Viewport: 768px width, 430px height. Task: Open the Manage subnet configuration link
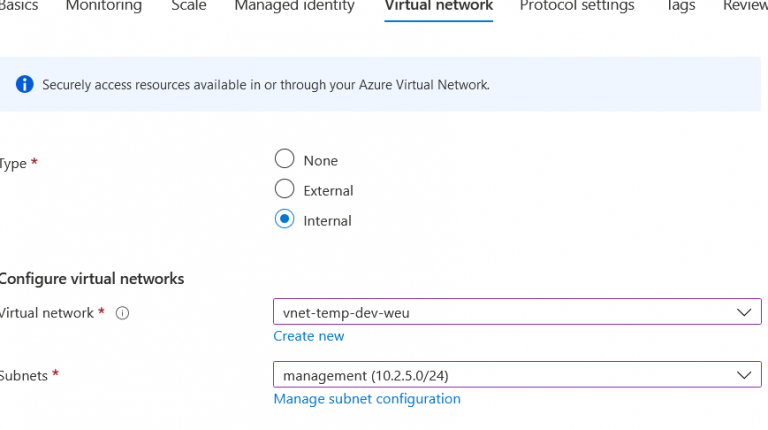pyautogui.click(x=367, y=399)
